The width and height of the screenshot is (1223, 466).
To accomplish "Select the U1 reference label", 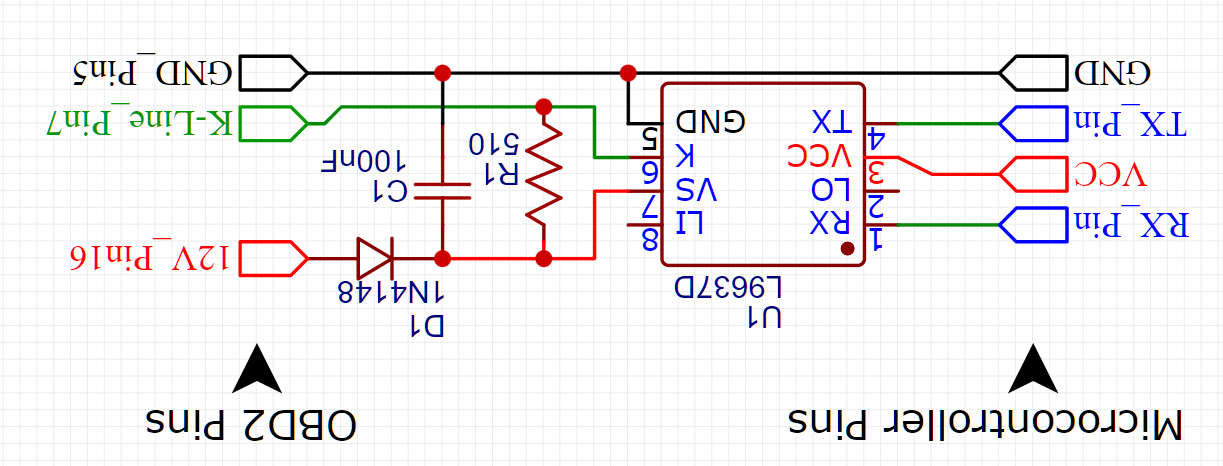I will pos(765,318).
